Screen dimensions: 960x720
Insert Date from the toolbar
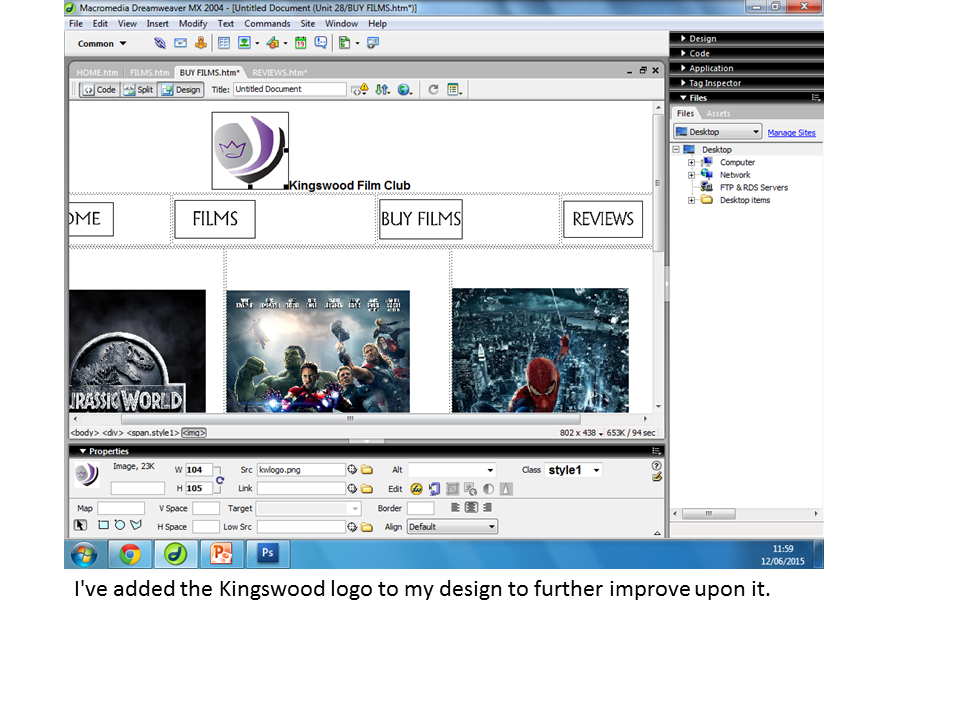click(301, 43)
